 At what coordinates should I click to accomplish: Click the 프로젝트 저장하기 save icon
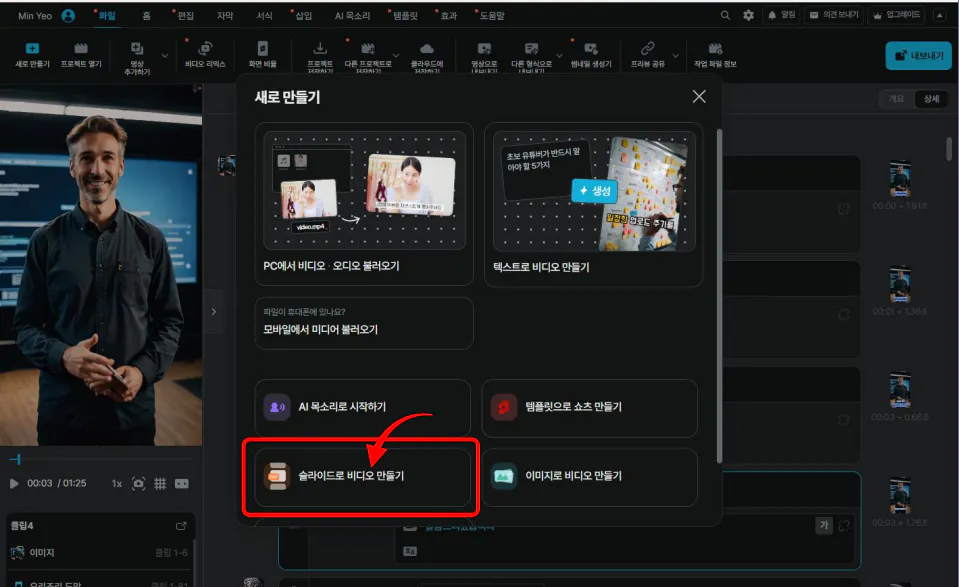pos(320,50)
